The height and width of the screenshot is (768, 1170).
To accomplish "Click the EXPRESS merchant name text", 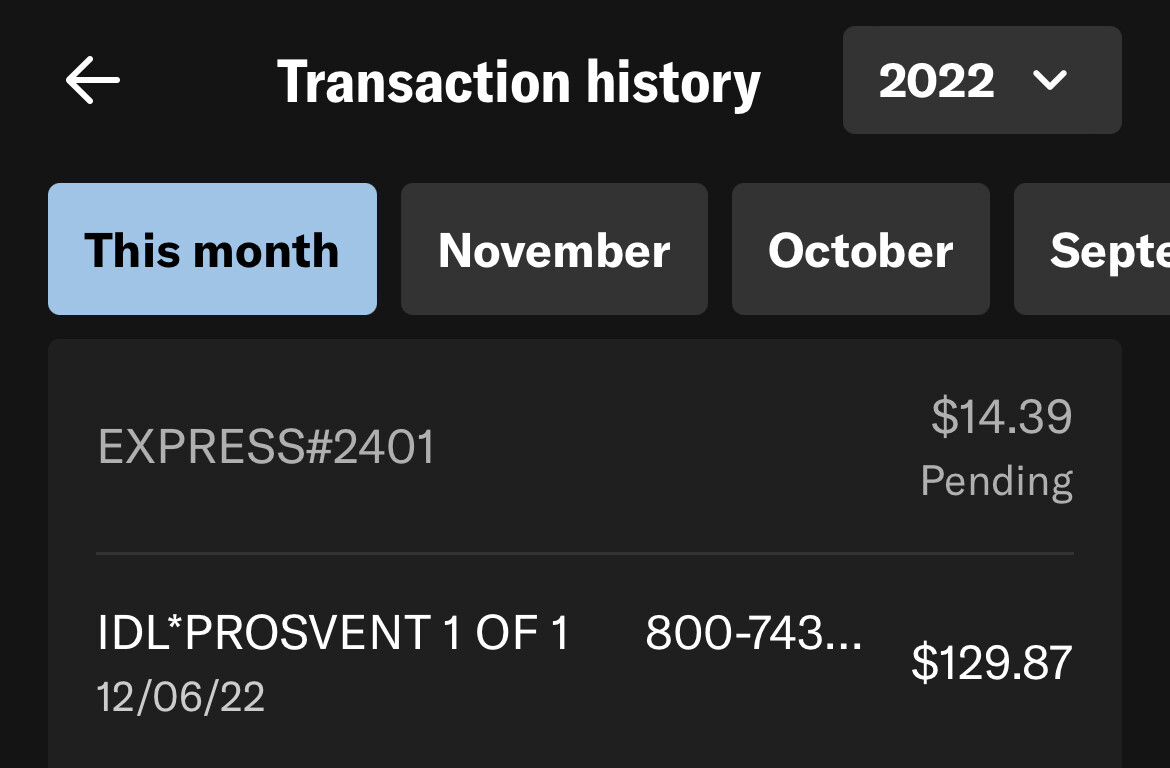I will pyautogui.click(x=198, y=447).
